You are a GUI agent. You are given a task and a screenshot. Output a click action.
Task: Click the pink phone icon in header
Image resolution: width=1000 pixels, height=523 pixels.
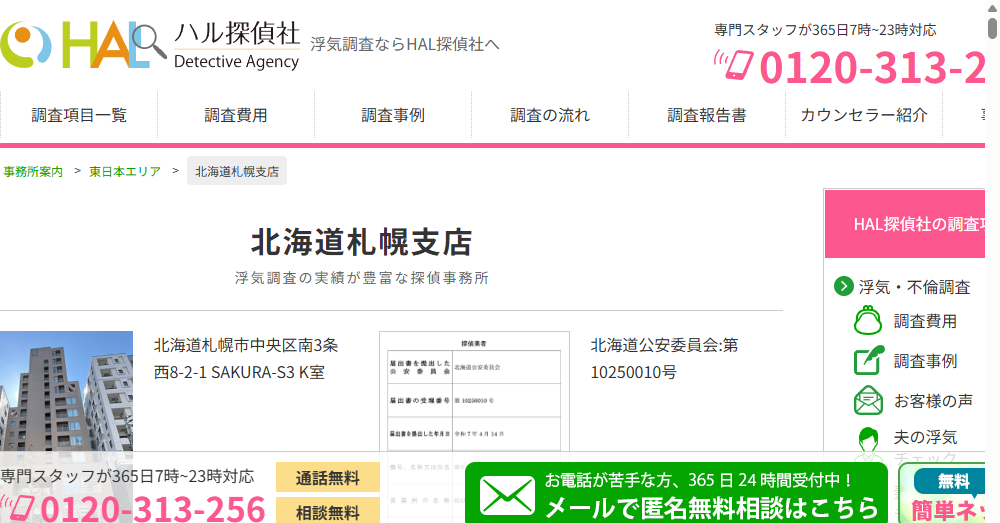(x=733, y=66)
